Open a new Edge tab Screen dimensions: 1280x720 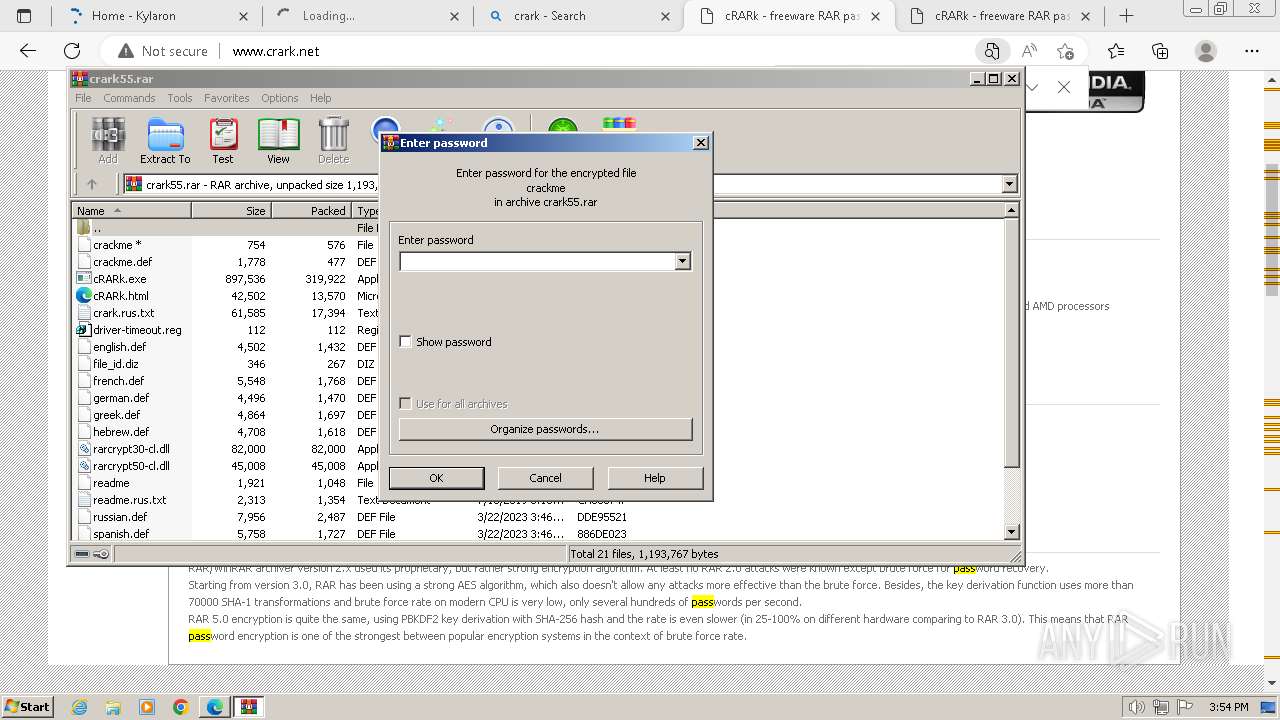[x=1126, y=16]
